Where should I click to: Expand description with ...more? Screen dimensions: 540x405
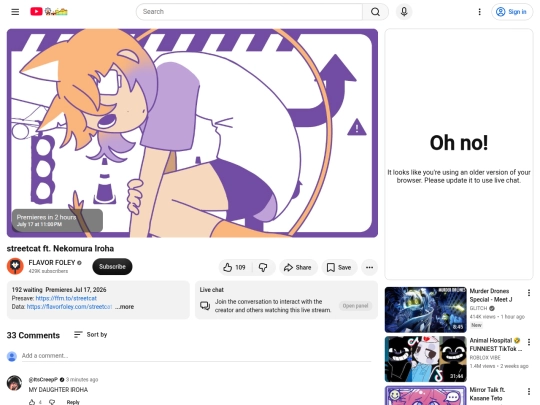pyautogui.click(x=125, y=307)
